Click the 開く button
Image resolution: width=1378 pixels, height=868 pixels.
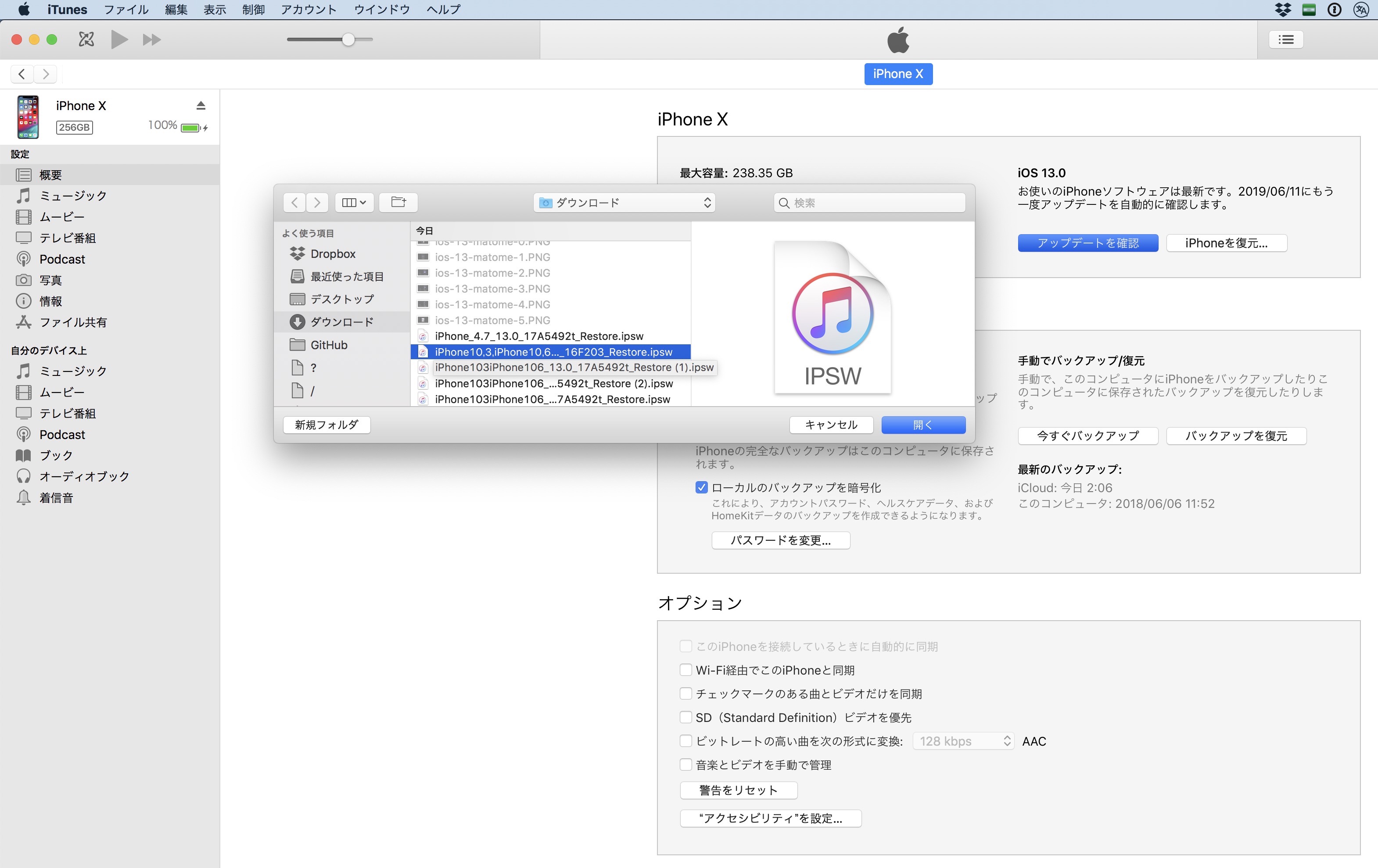pos(923,425)
